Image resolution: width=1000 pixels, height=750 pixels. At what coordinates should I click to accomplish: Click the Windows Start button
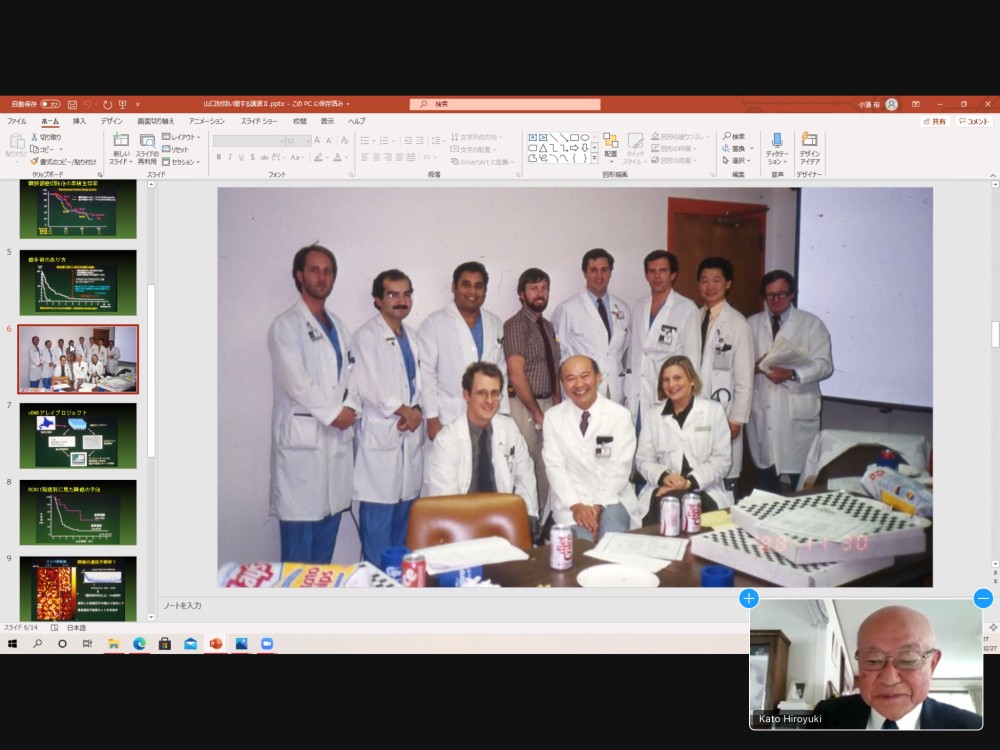12,644
